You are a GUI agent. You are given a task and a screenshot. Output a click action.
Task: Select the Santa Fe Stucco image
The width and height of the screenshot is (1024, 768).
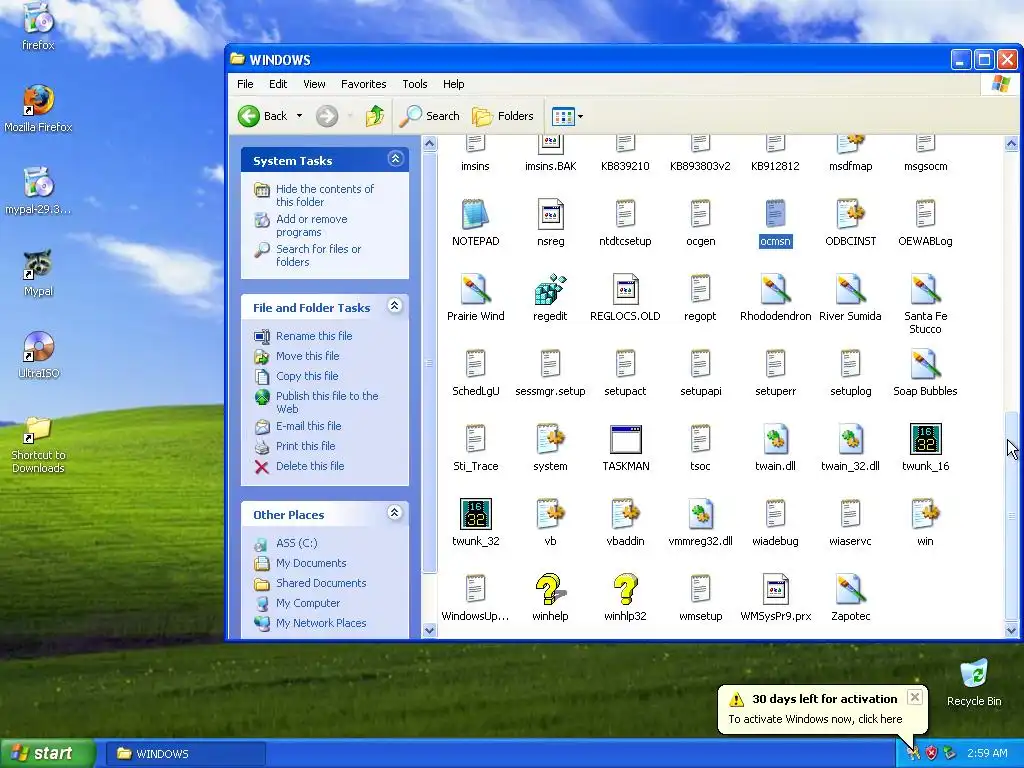click(x=925, y=289)
